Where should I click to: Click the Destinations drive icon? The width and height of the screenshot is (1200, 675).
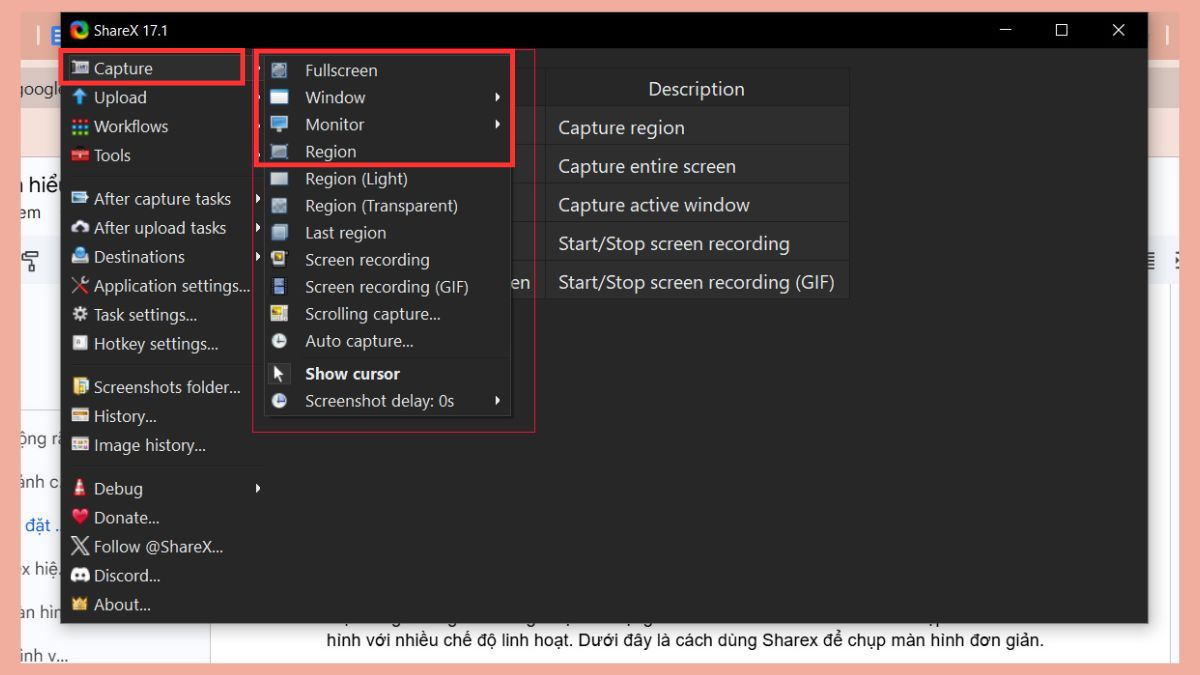click(80, 257)
